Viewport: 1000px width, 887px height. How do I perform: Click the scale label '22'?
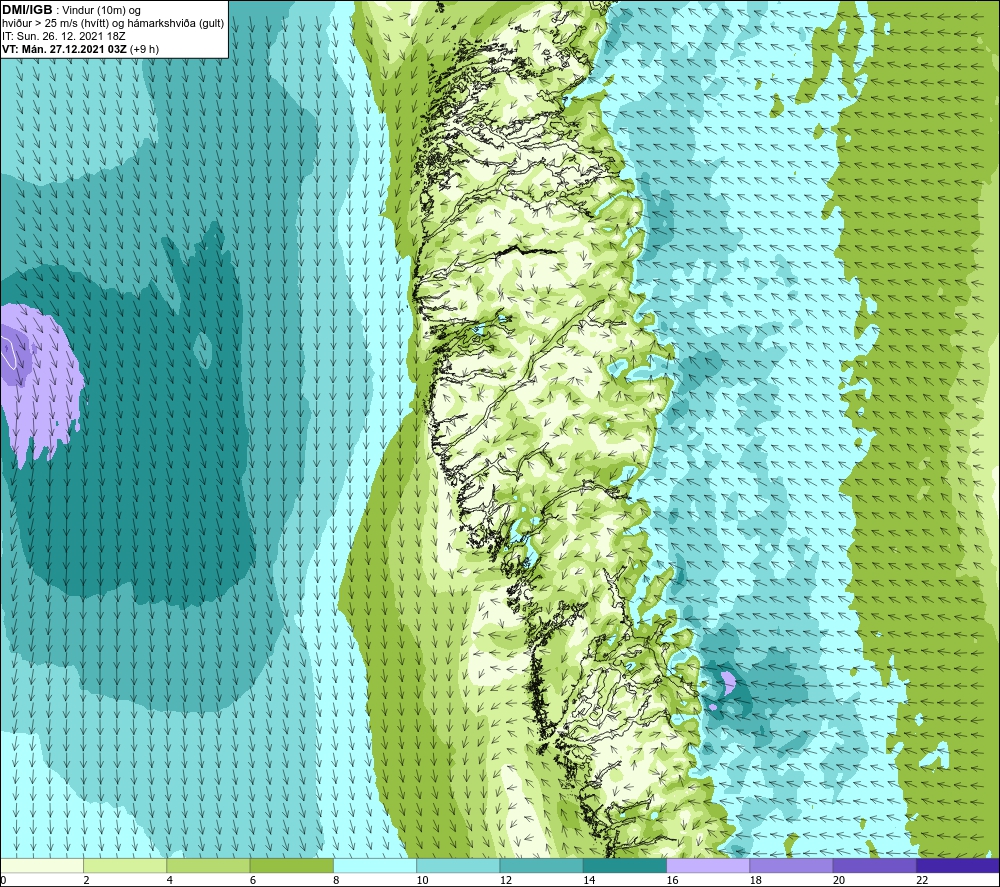[922, 880]
